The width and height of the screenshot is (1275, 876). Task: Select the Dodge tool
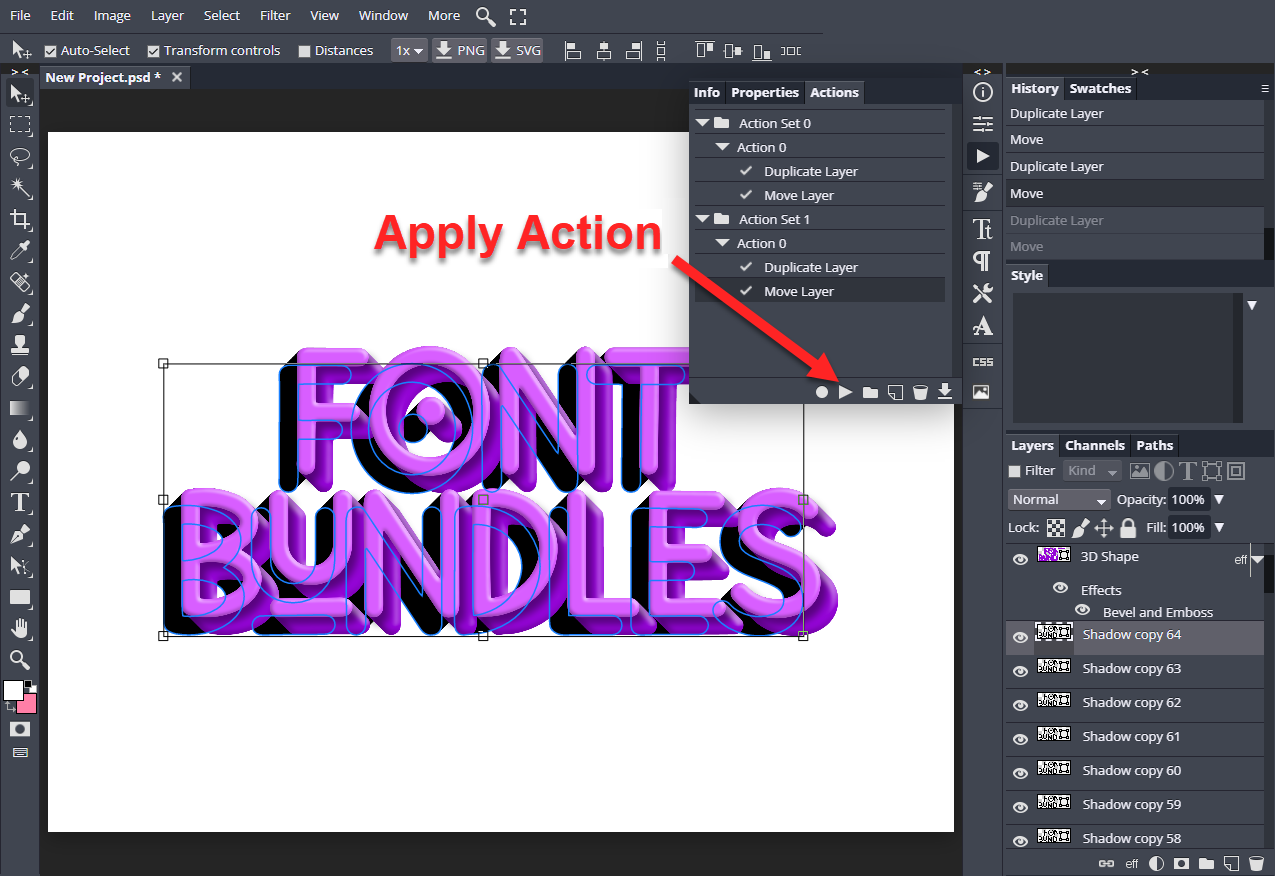(20, 471)
